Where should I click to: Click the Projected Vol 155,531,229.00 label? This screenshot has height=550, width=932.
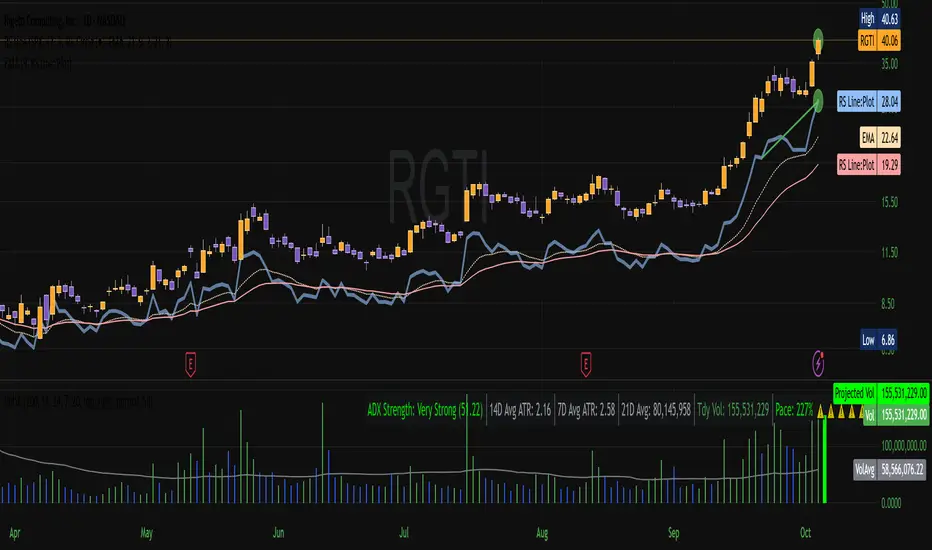tap(881, 393)
